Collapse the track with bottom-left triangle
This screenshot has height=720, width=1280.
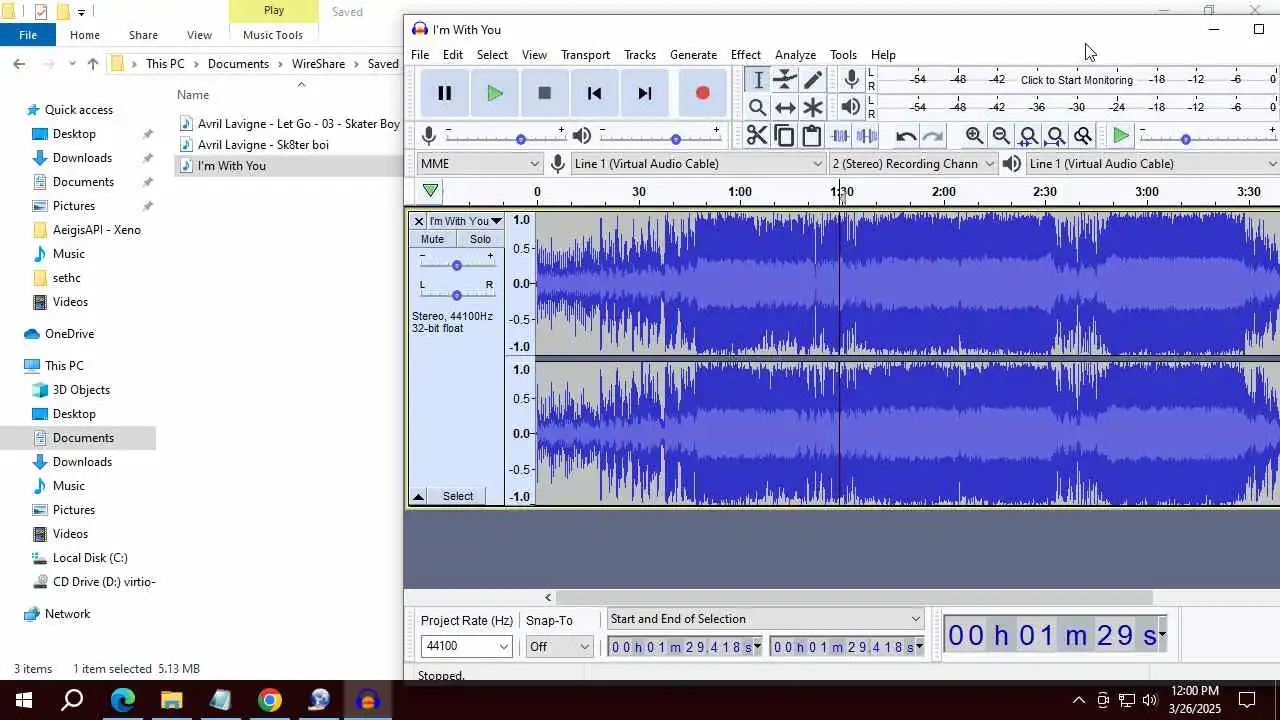(x=419, y=496)
